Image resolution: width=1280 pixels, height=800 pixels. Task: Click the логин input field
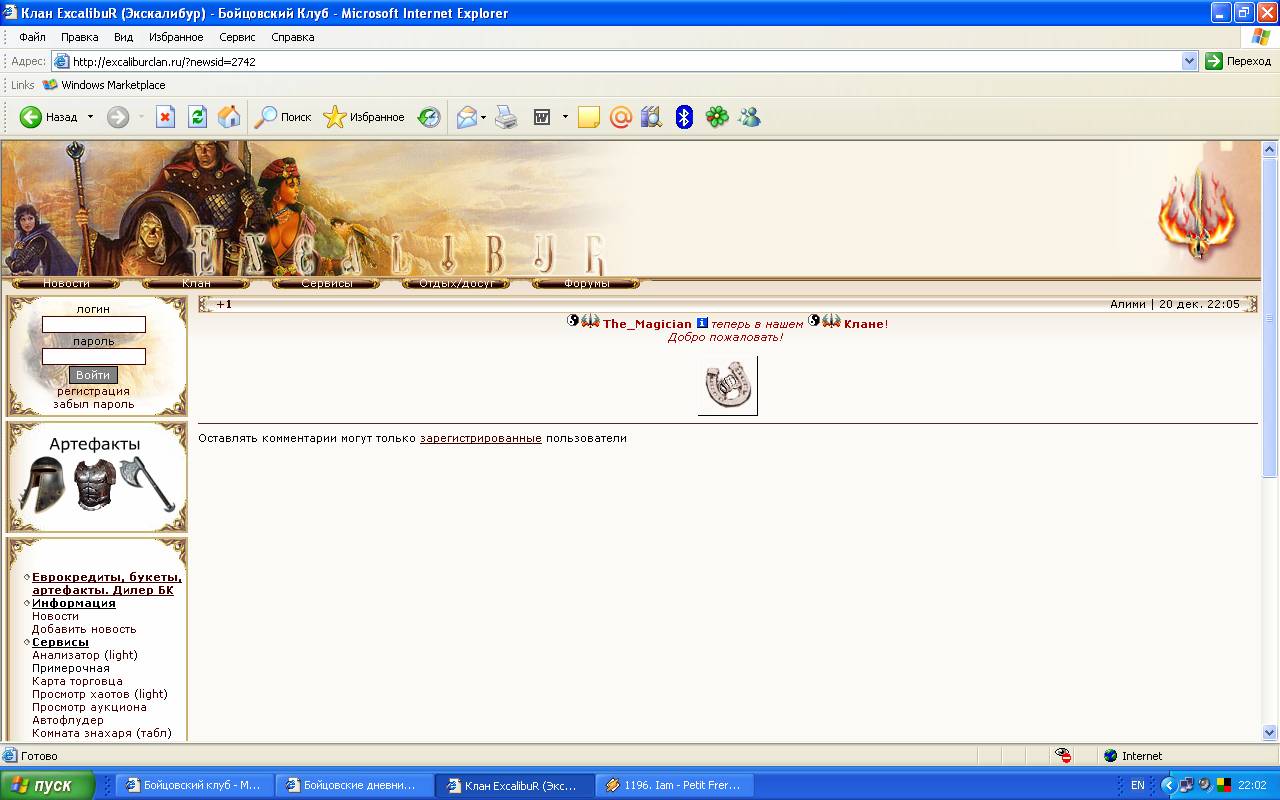94,325
